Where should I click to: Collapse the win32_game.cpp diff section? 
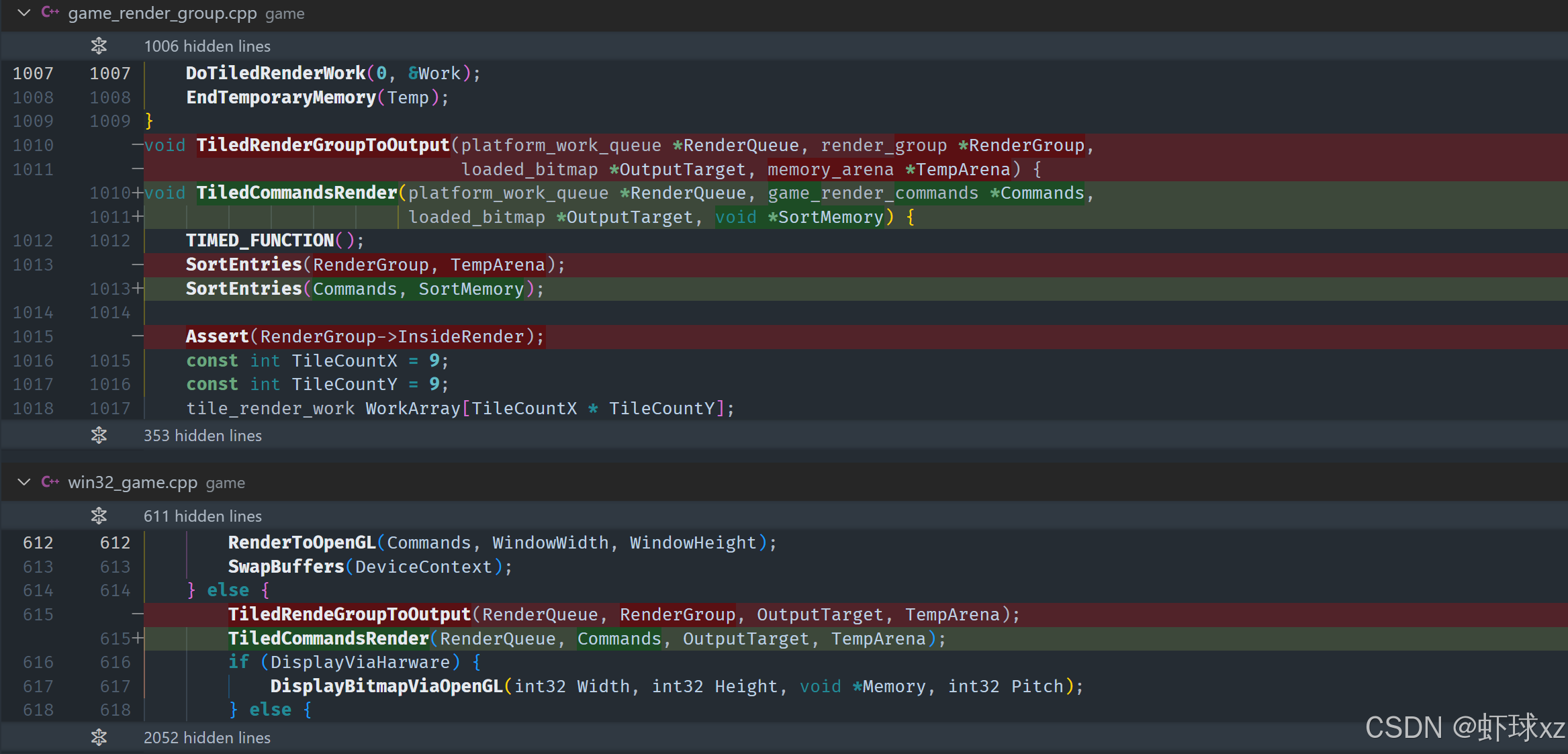point(24,483)
